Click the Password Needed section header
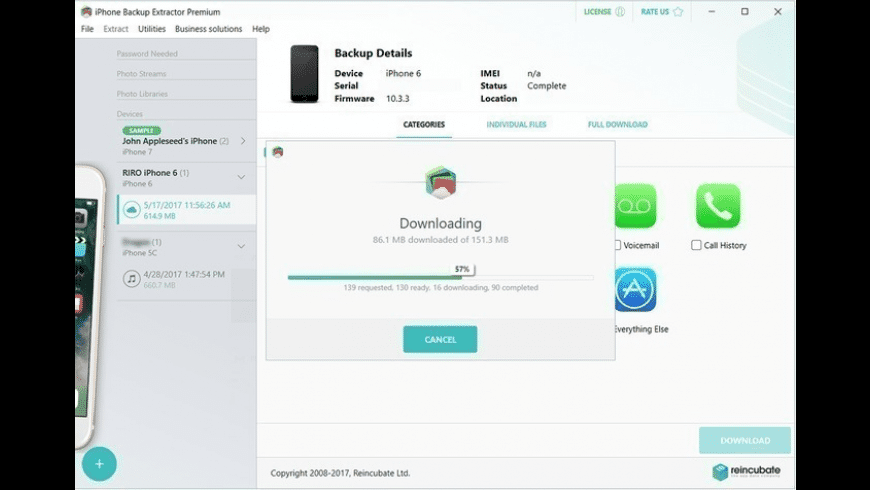Screen dimensions: 870x490 tap(147, 54)
